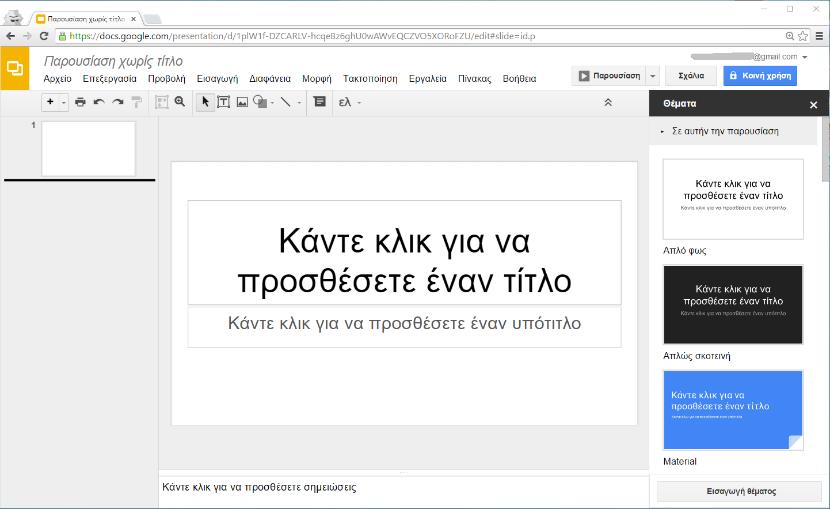
Task: Select the Απλό φως theme thumbnail
Action: coord(733,199)
